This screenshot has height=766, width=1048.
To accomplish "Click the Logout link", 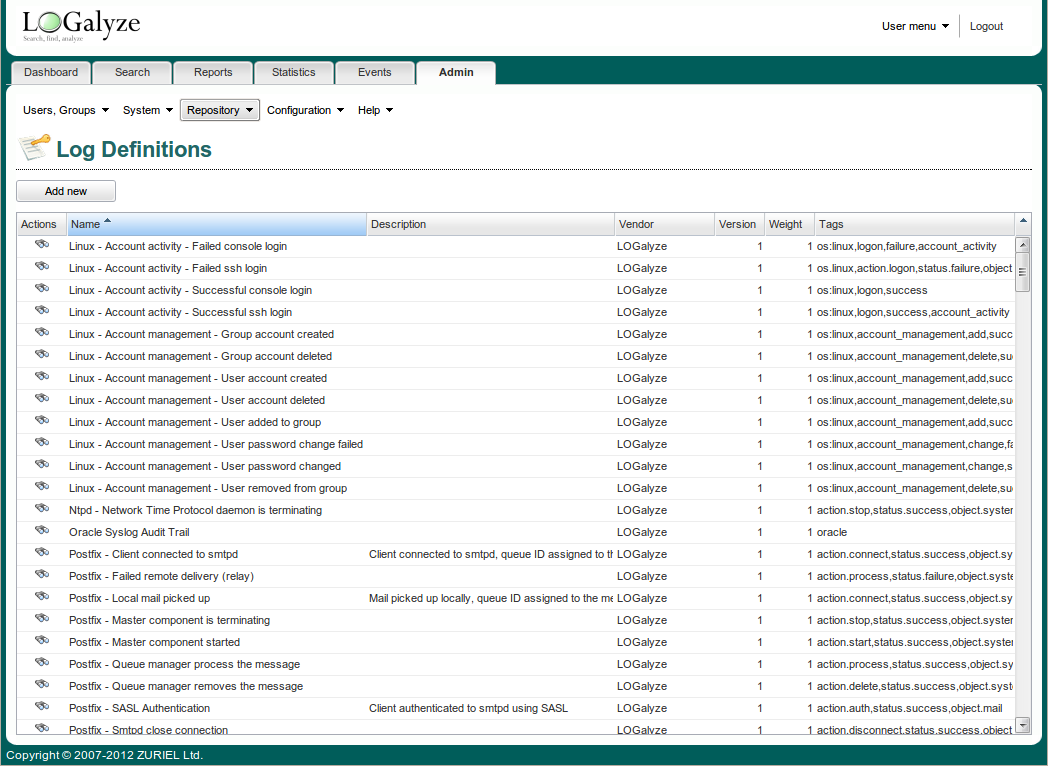I will click(x=985, y=26).
